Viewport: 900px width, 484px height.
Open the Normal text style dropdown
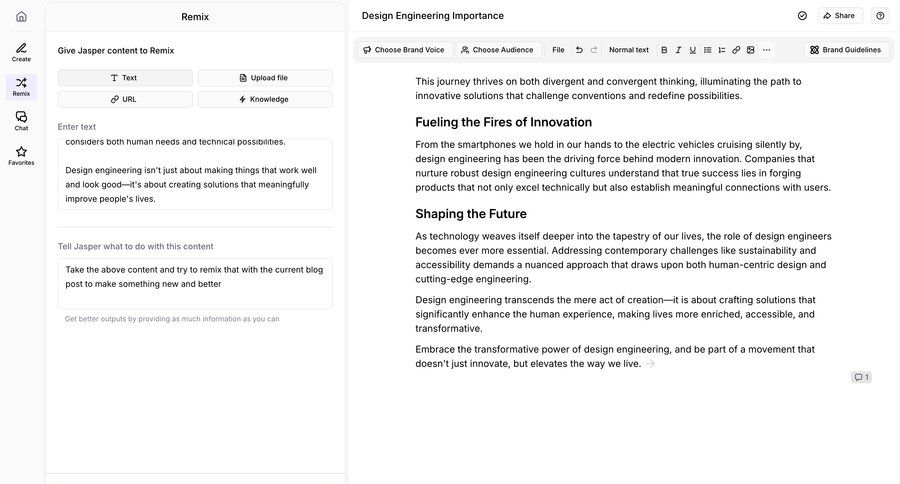(629, 50)
